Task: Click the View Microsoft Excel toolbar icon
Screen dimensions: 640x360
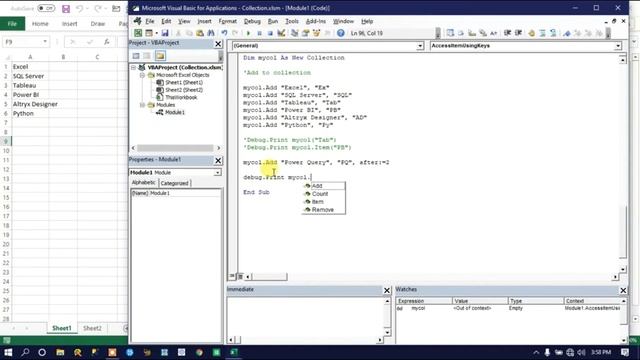Action: click(138, 33)
